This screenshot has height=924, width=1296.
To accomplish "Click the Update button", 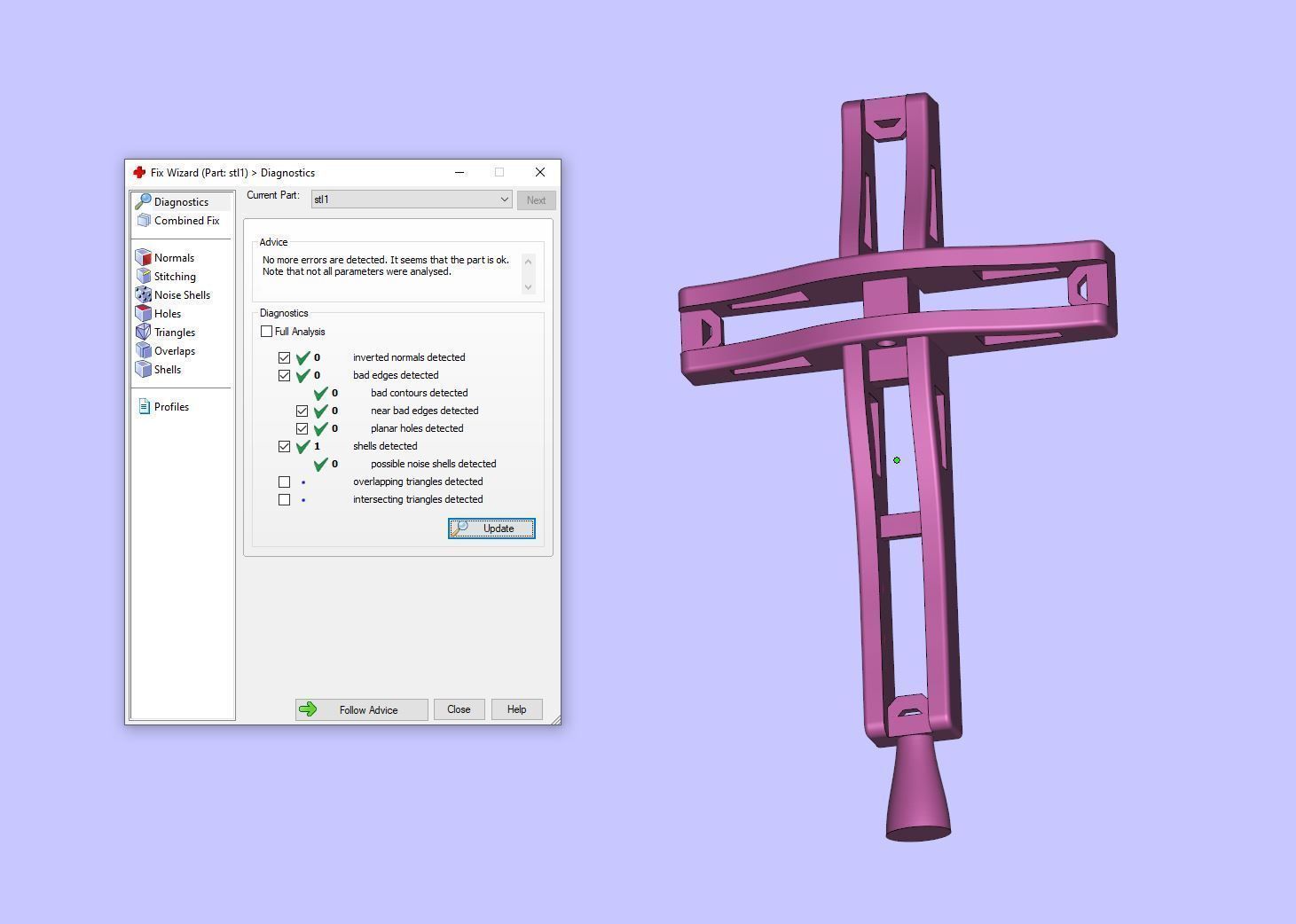I will (491, 529).
